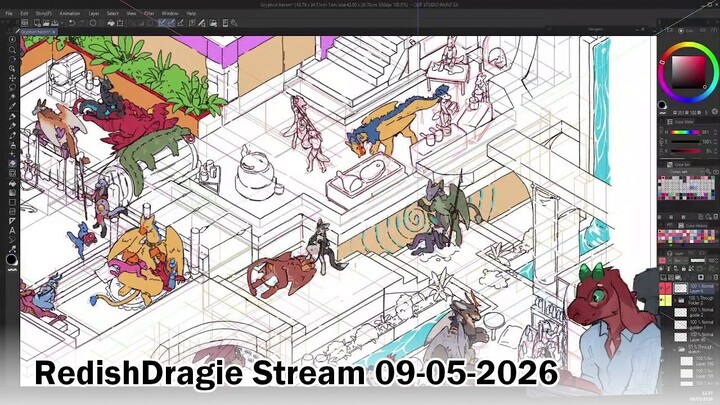This screenshot has height=405, width=720.
Task: Select the Ruler tool
Action: 12,221
